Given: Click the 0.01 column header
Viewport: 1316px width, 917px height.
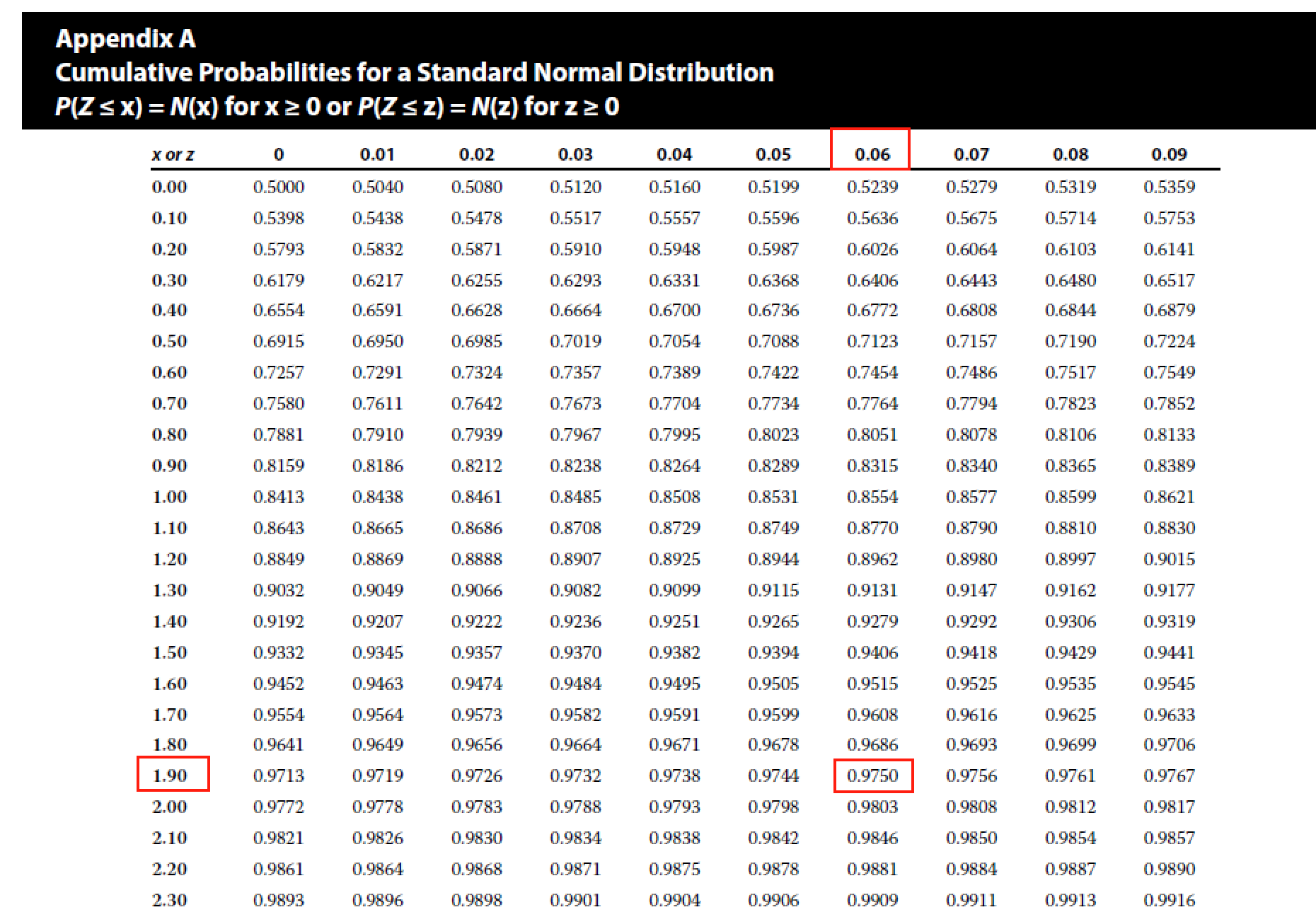Looking at the screenshot, I should [377, 154].
